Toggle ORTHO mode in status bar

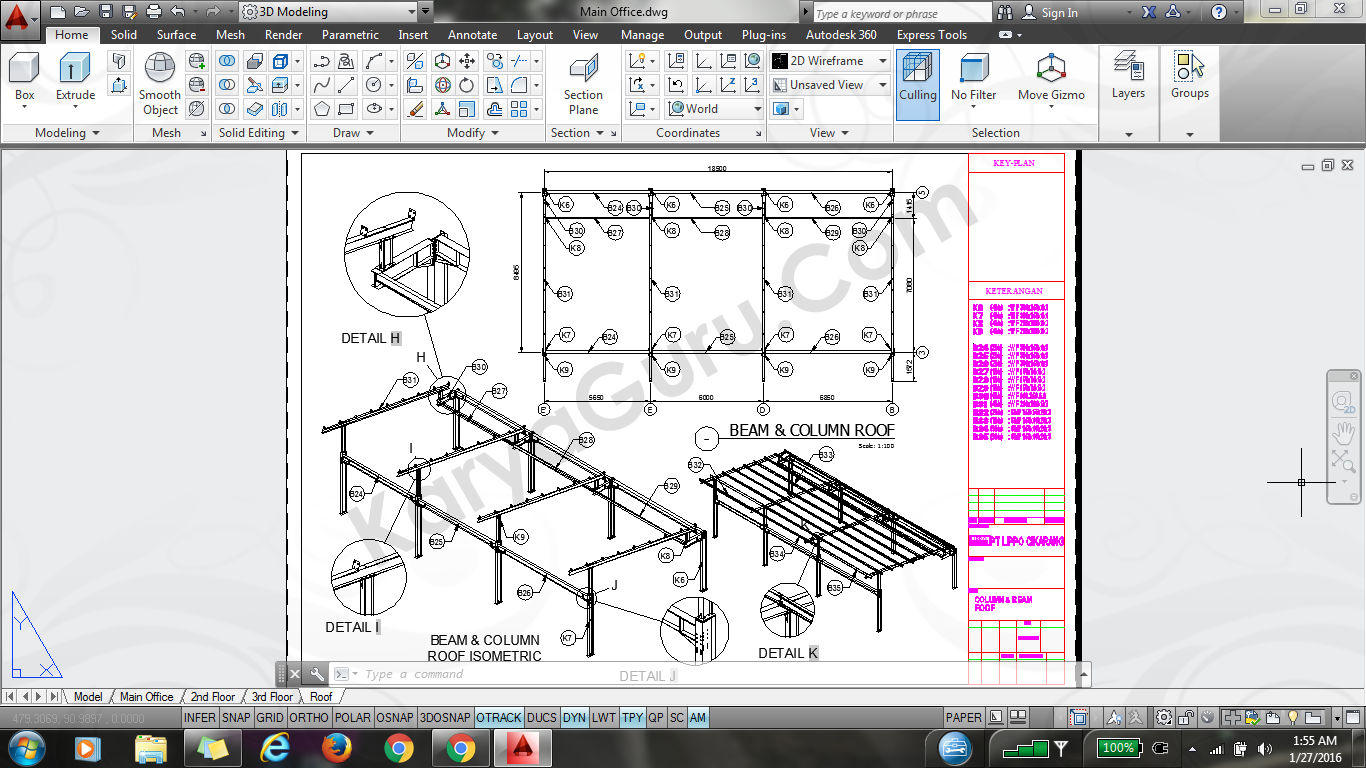coord(308,718)
